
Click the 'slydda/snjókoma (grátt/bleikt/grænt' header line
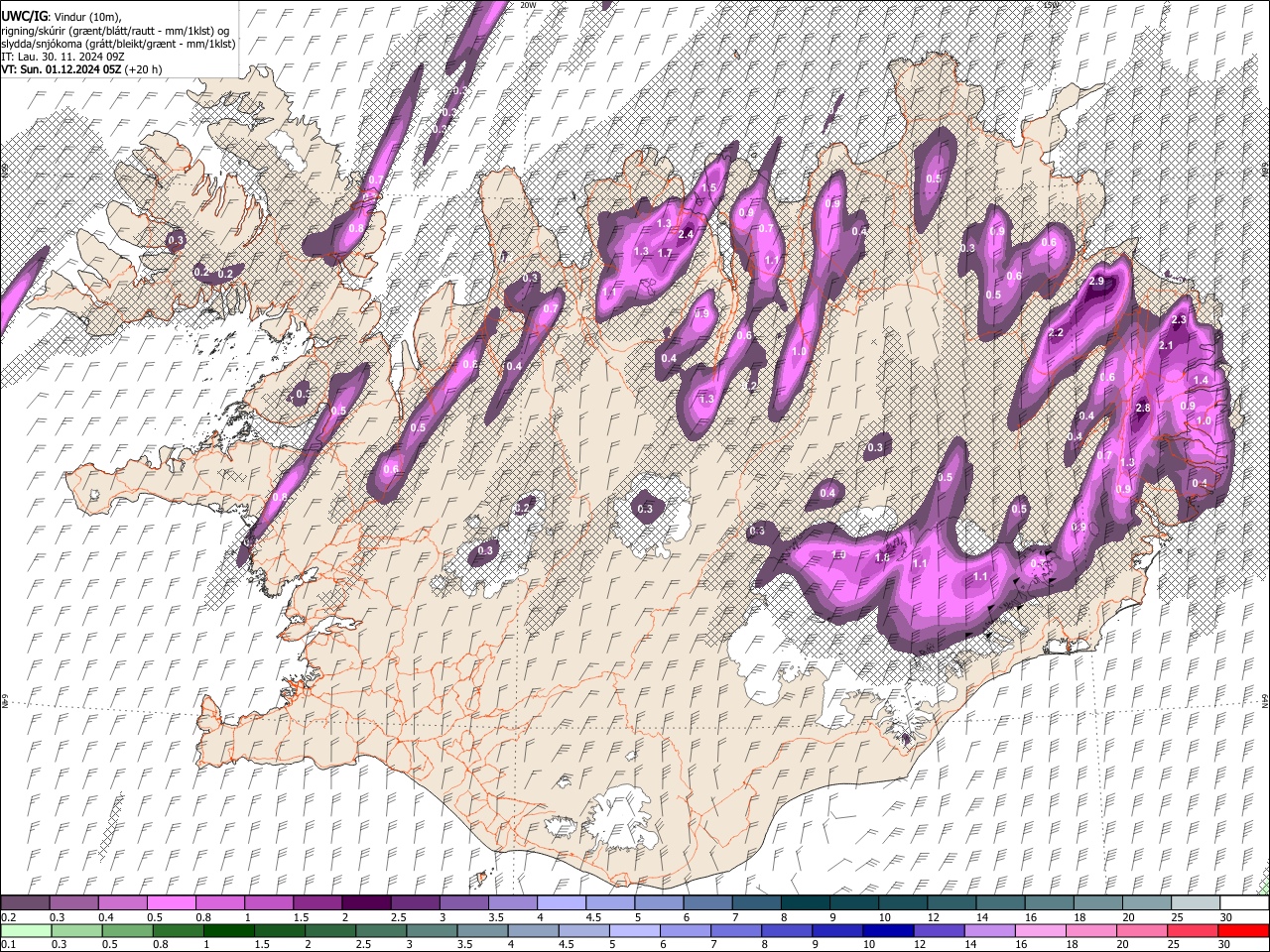point(118,44)
